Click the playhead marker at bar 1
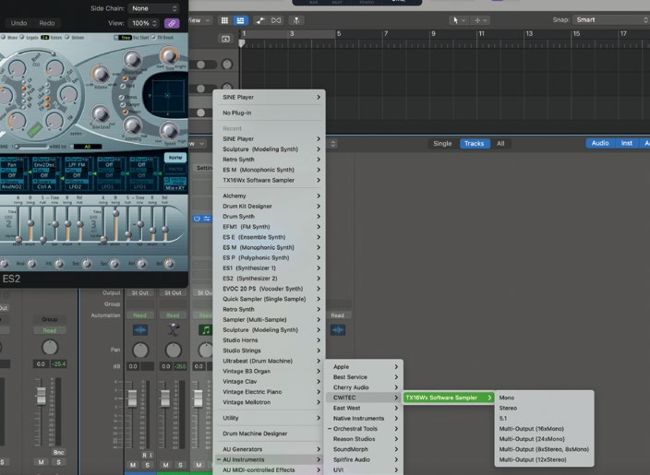Image resolution: width=650 pixels, height=475 pixels. 242,43
